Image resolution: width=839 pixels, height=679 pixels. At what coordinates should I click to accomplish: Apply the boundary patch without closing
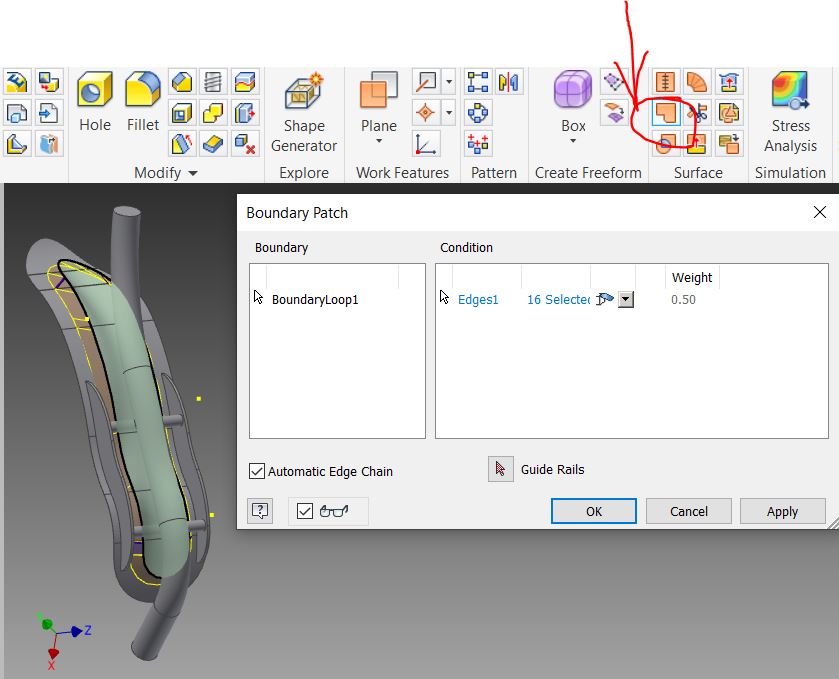(782, 511)
